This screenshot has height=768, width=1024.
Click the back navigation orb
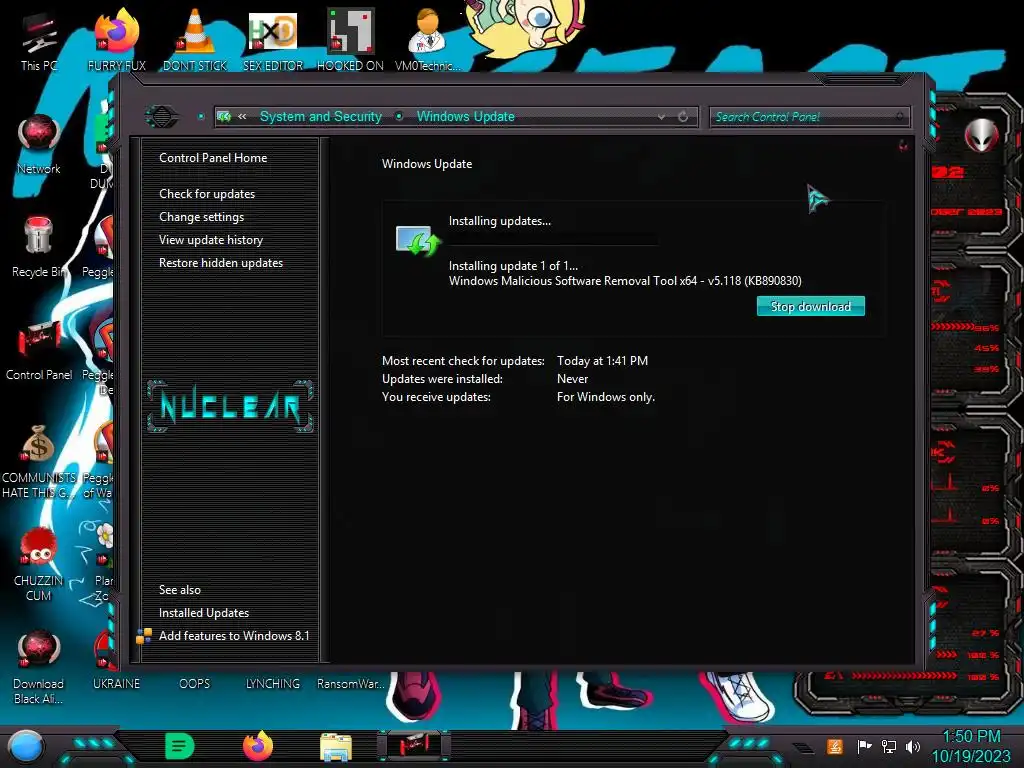pos(161,117)
